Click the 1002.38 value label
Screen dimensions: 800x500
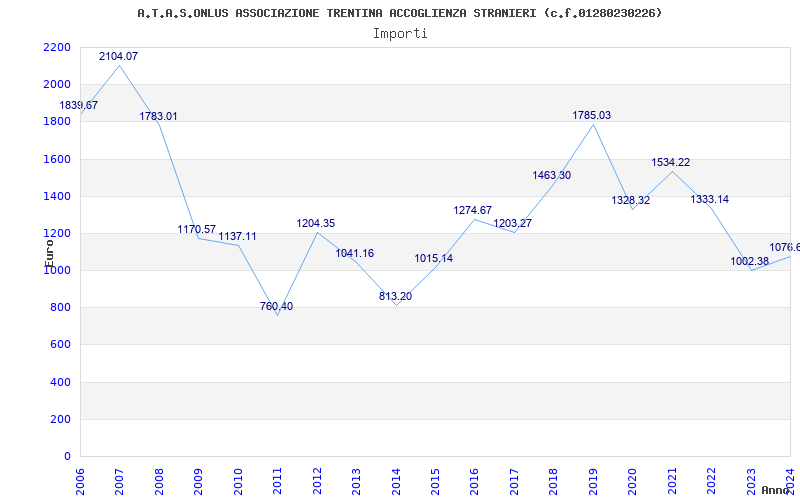click(749, 261)
